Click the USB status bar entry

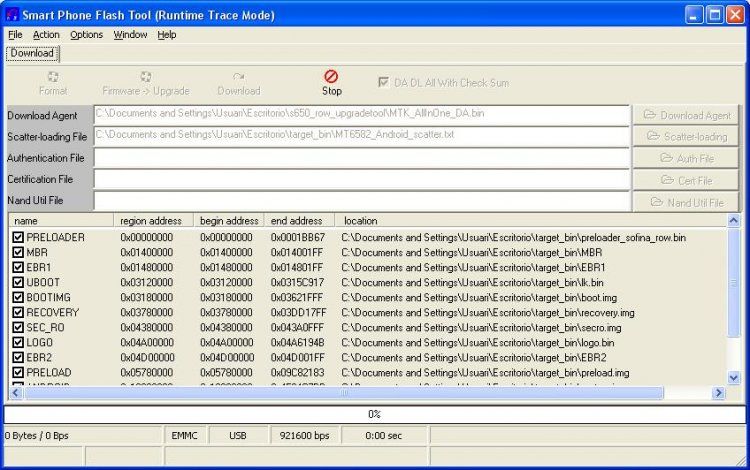pos(238,436)
